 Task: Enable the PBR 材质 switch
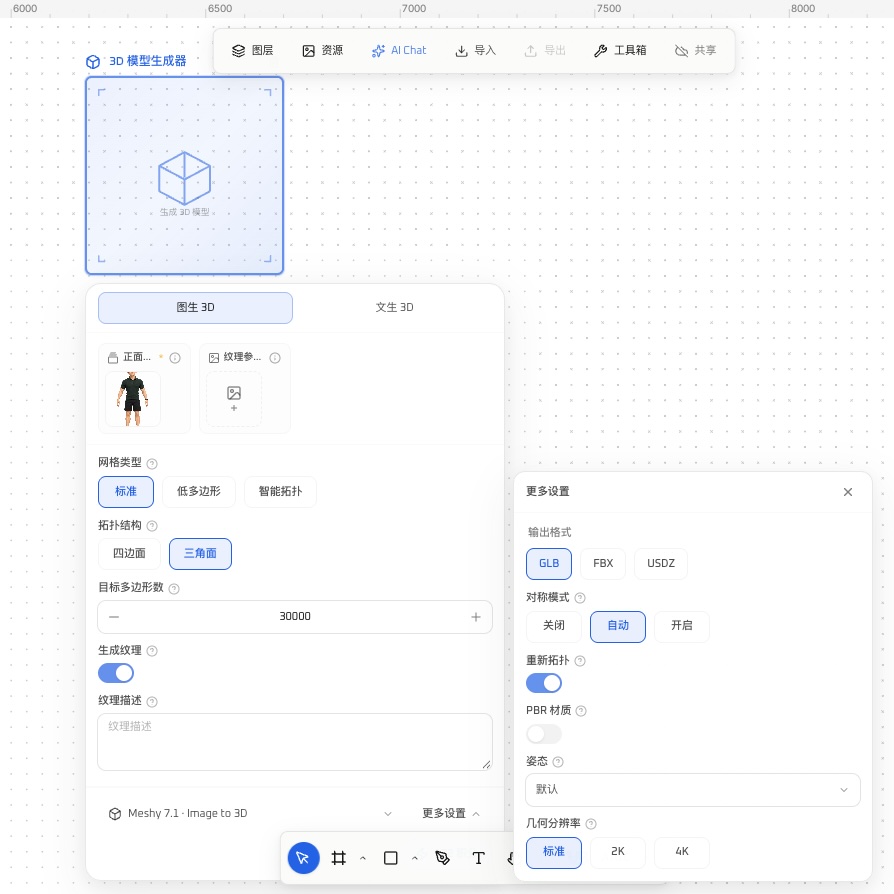[x=544, y=734]
